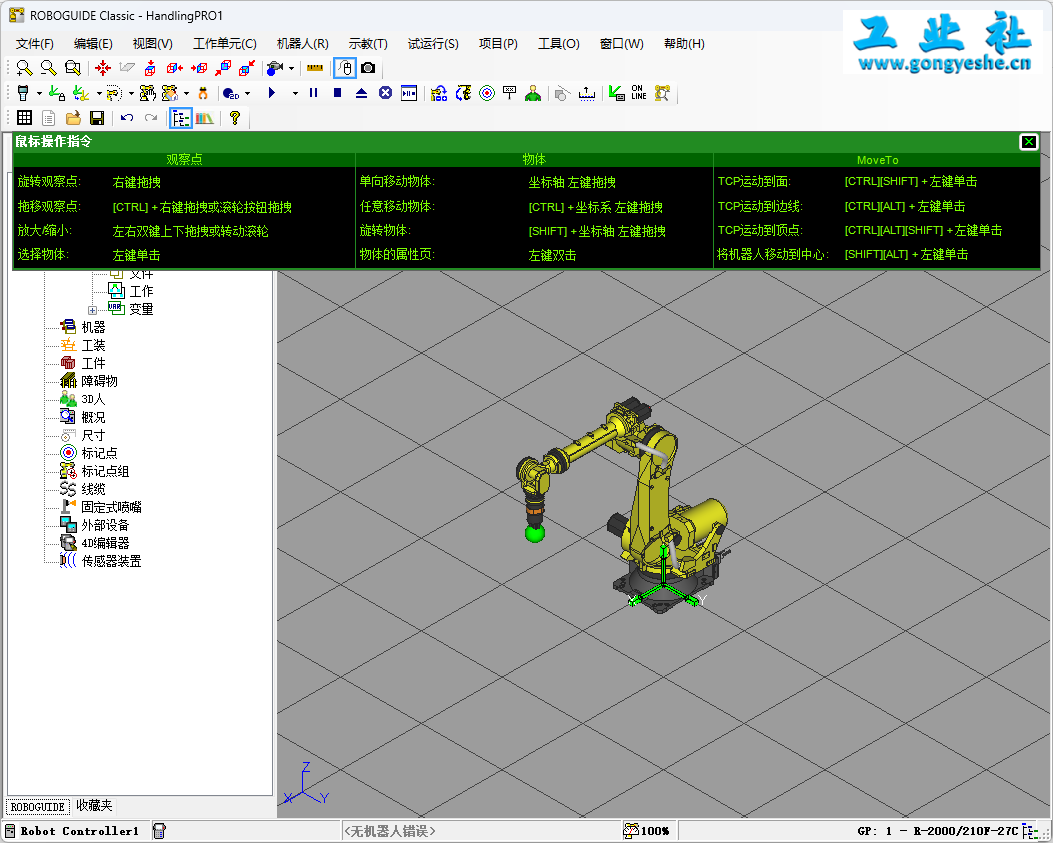
Task: Open the teach pendant dropdown arrow
Action: (39, 93)
